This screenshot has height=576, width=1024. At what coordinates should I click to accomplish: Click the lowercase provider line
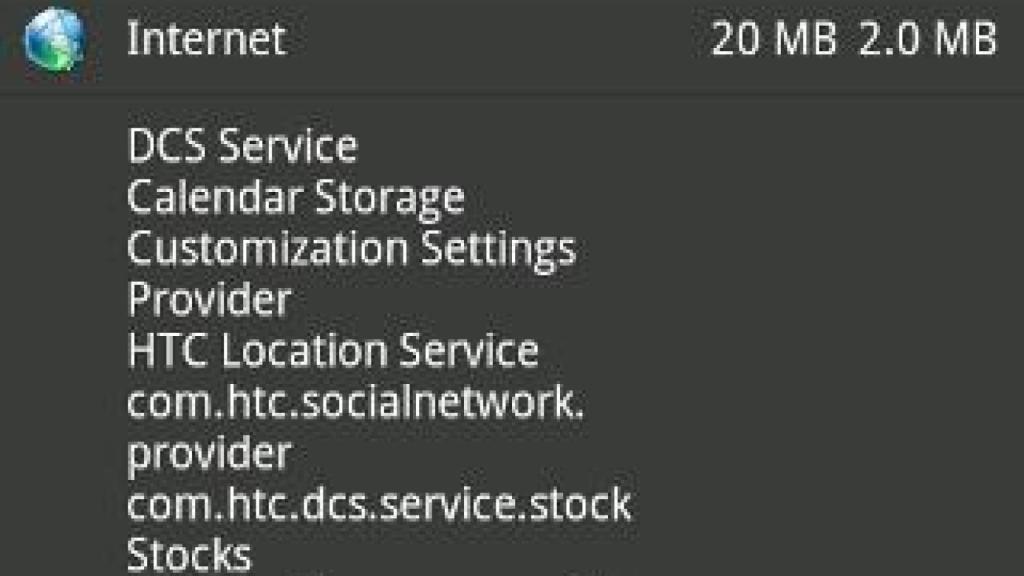pyautogui.click(x=209, y=453)
